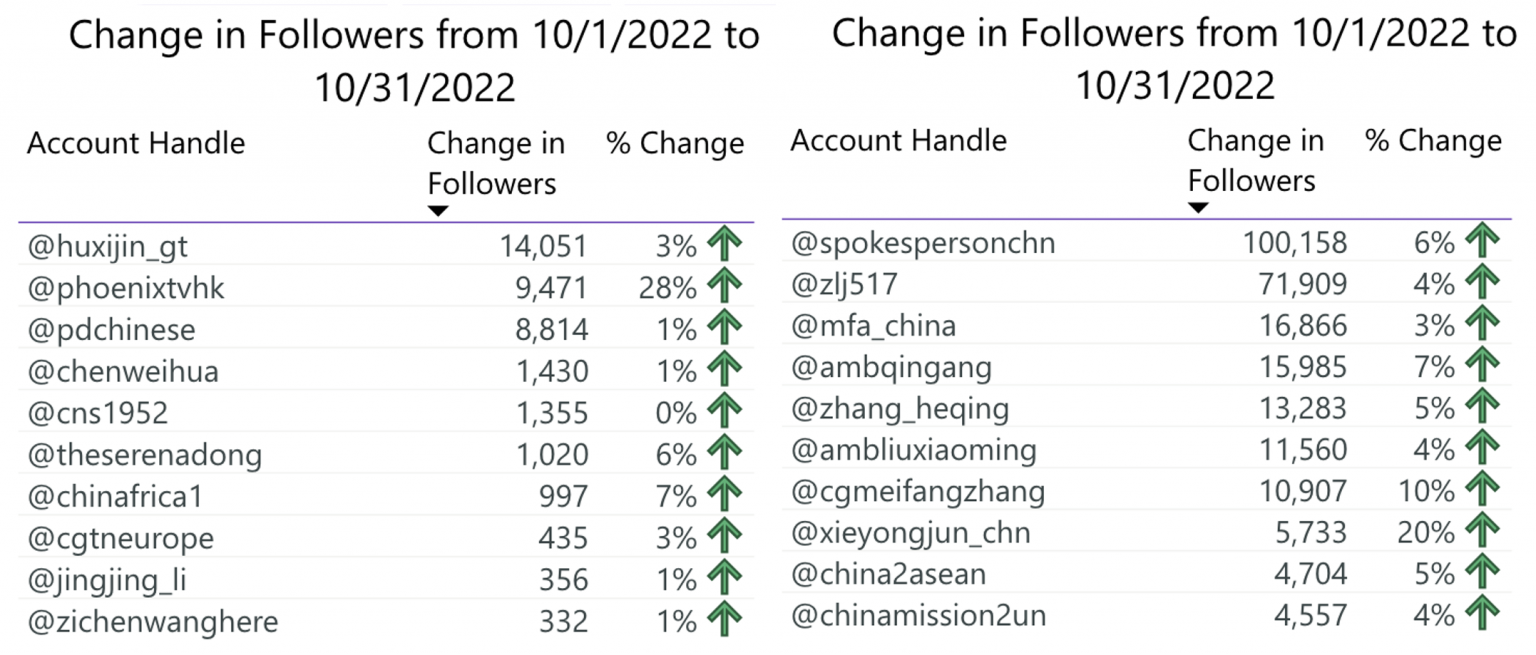This screenshot has width=1536, height=655.
Task: Toggle the left table's sort-descending arrow
Action: (438, 211)
